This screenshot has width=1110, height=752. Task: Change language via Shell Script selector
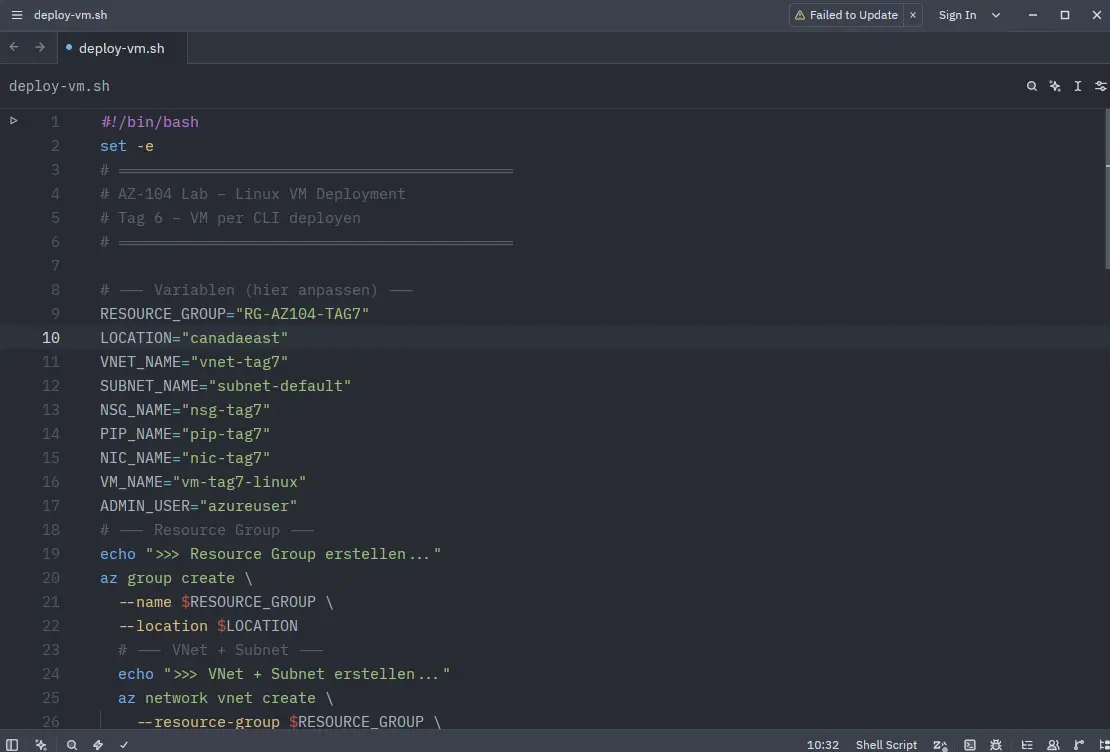[x=886, y=745]
